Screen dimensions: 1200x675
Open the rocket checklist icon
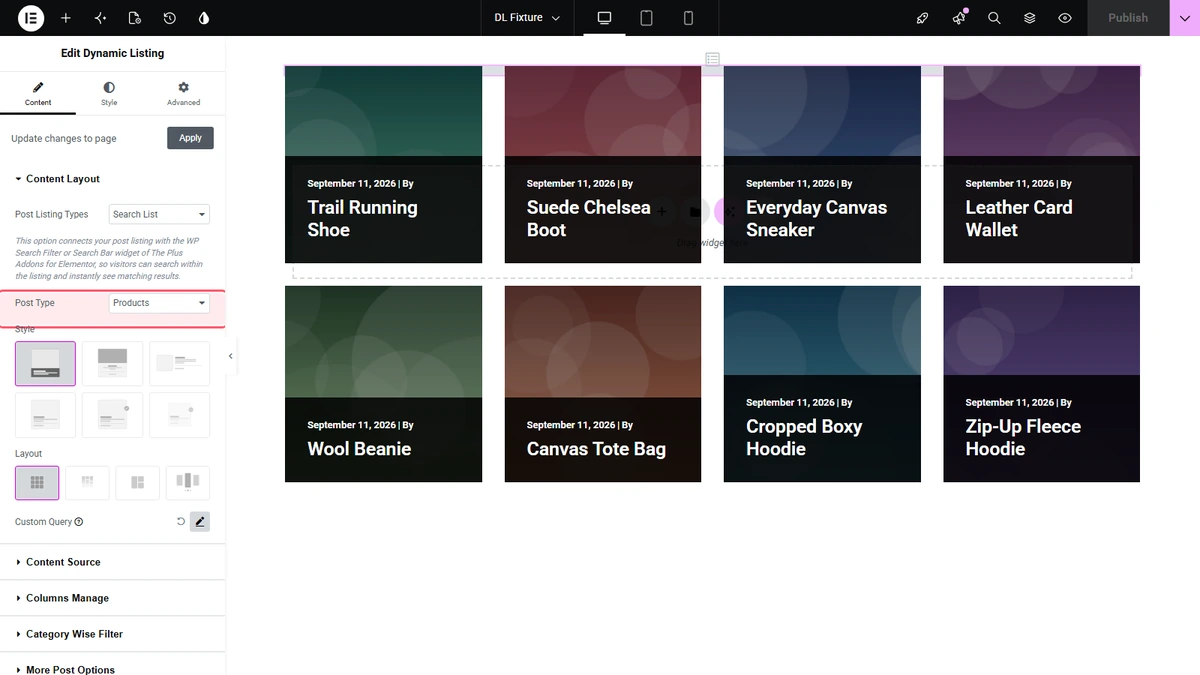(923, 18)
